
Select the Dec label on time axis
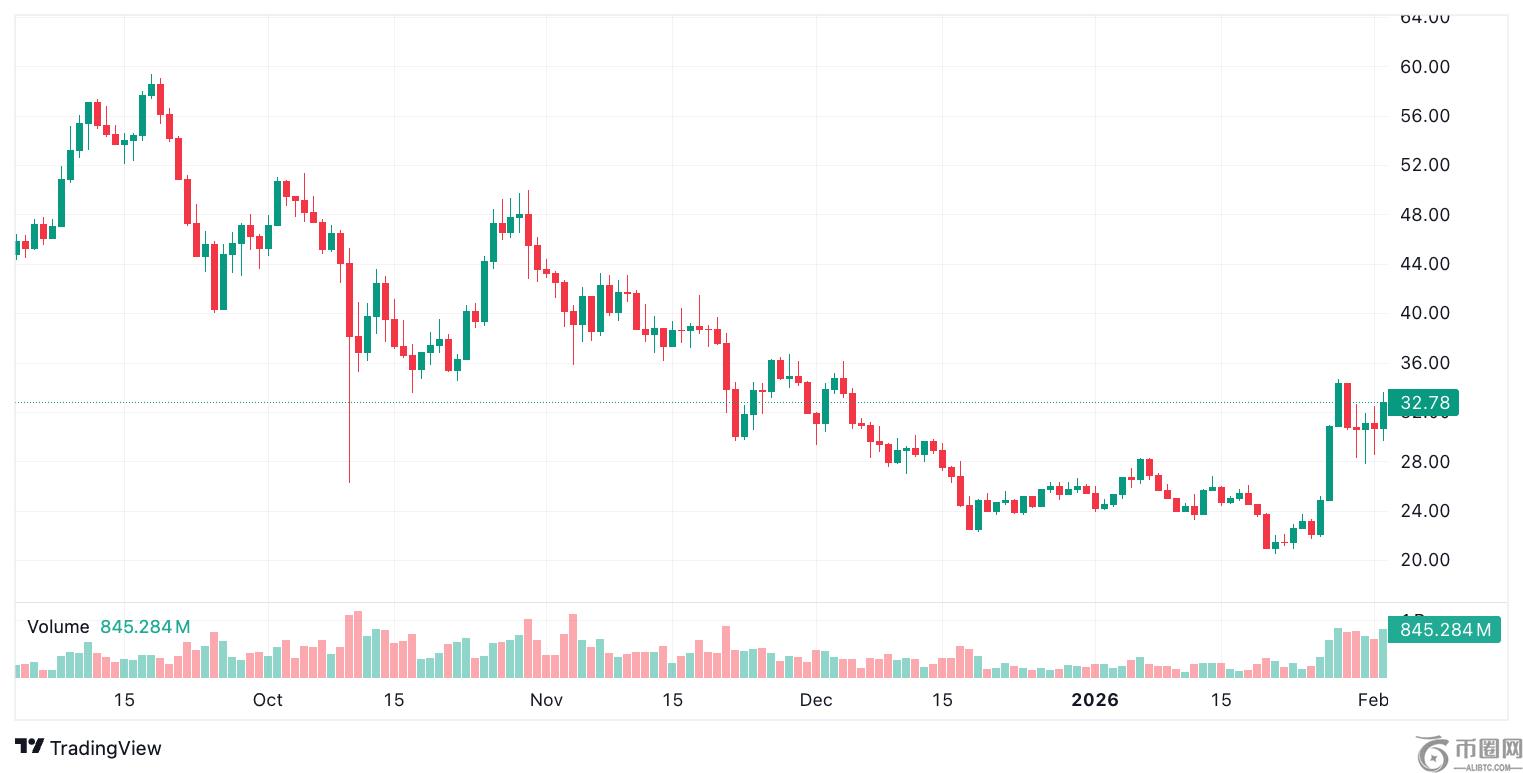[x=816, y=700]
